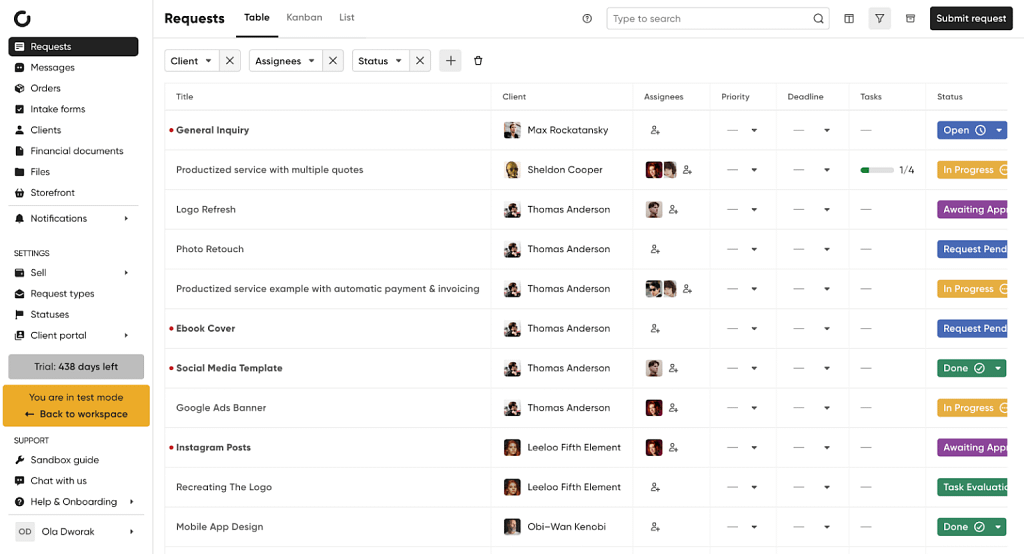The image size is (1024, 554).
Task: Open status dropdown arrow for General Inquiry
Action: 999,131
